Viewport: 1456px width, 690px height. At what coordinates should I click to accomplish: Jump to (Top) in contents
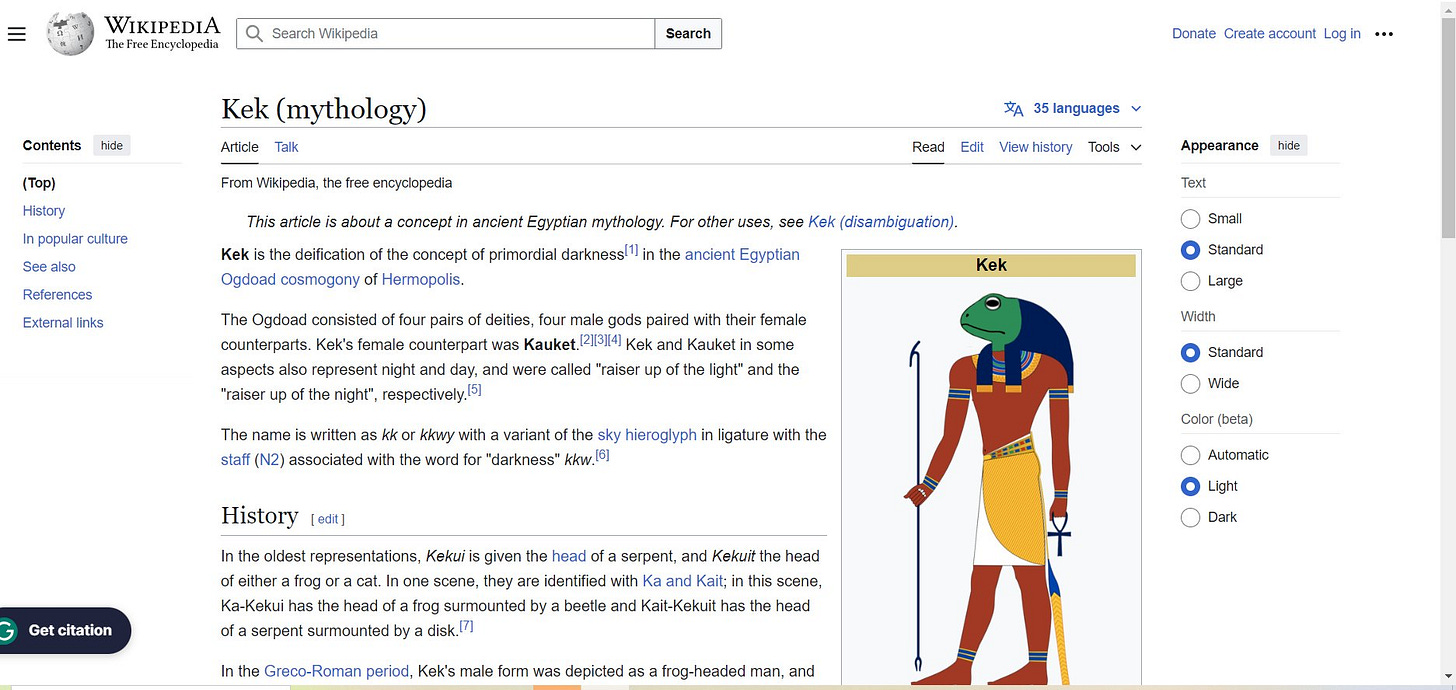(x=39, y=183)
